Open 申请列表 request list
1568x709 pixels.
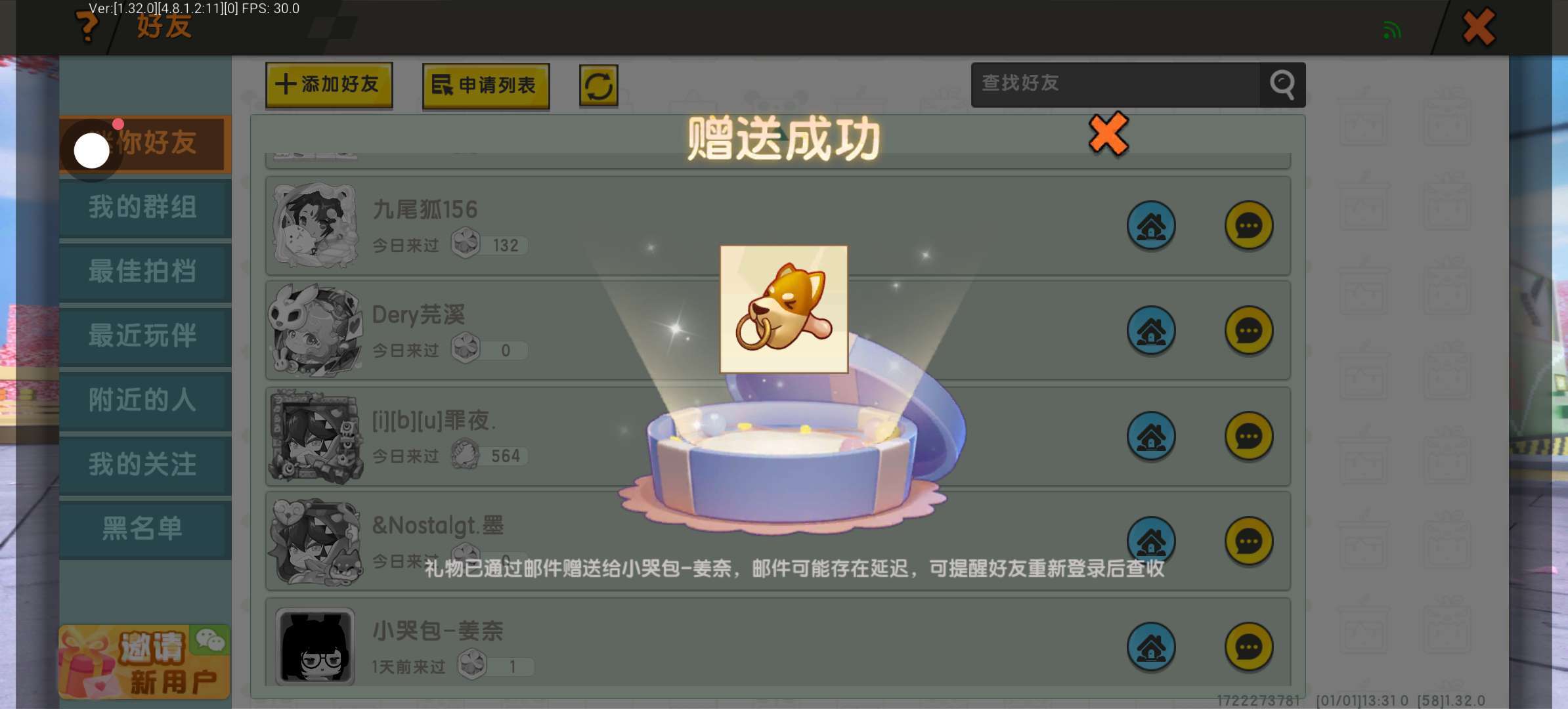point(486,85)
